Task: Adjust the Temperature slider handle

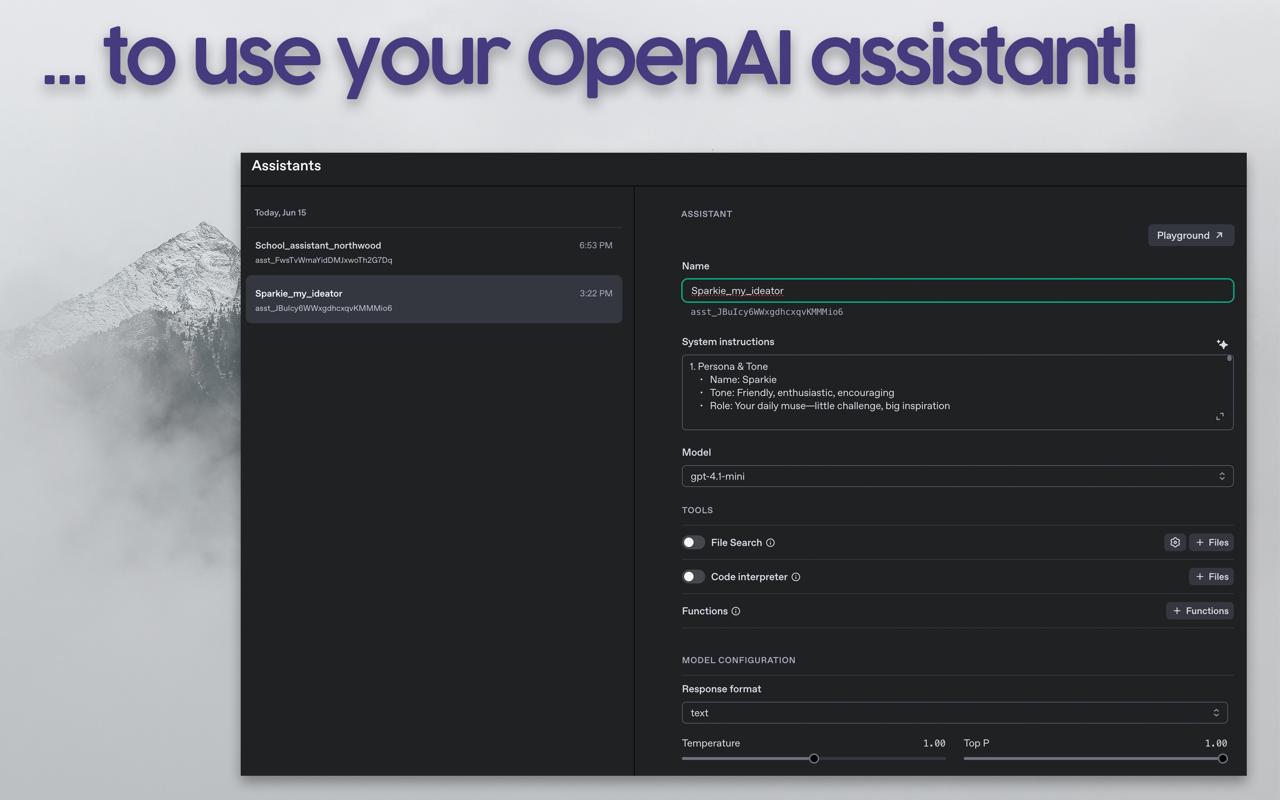Action: pos(814,759)
